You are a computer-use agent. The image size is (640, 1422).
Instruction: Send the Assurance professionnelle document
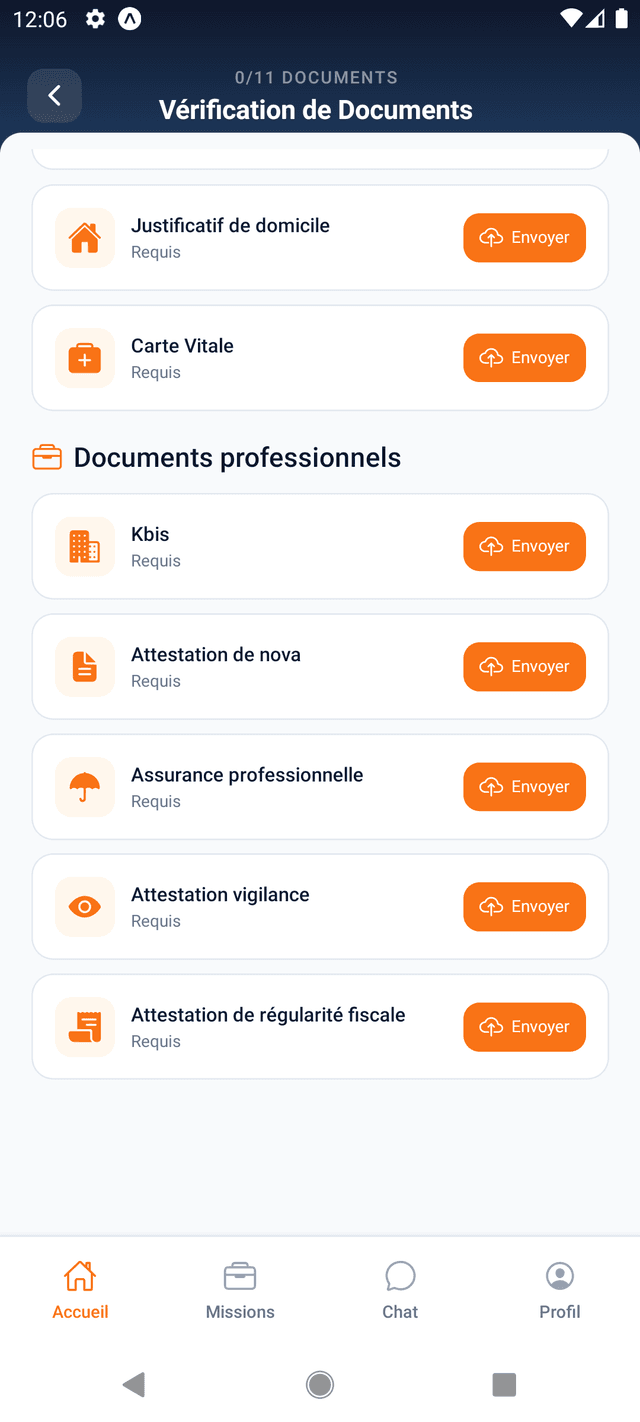(x=524, y=786)
